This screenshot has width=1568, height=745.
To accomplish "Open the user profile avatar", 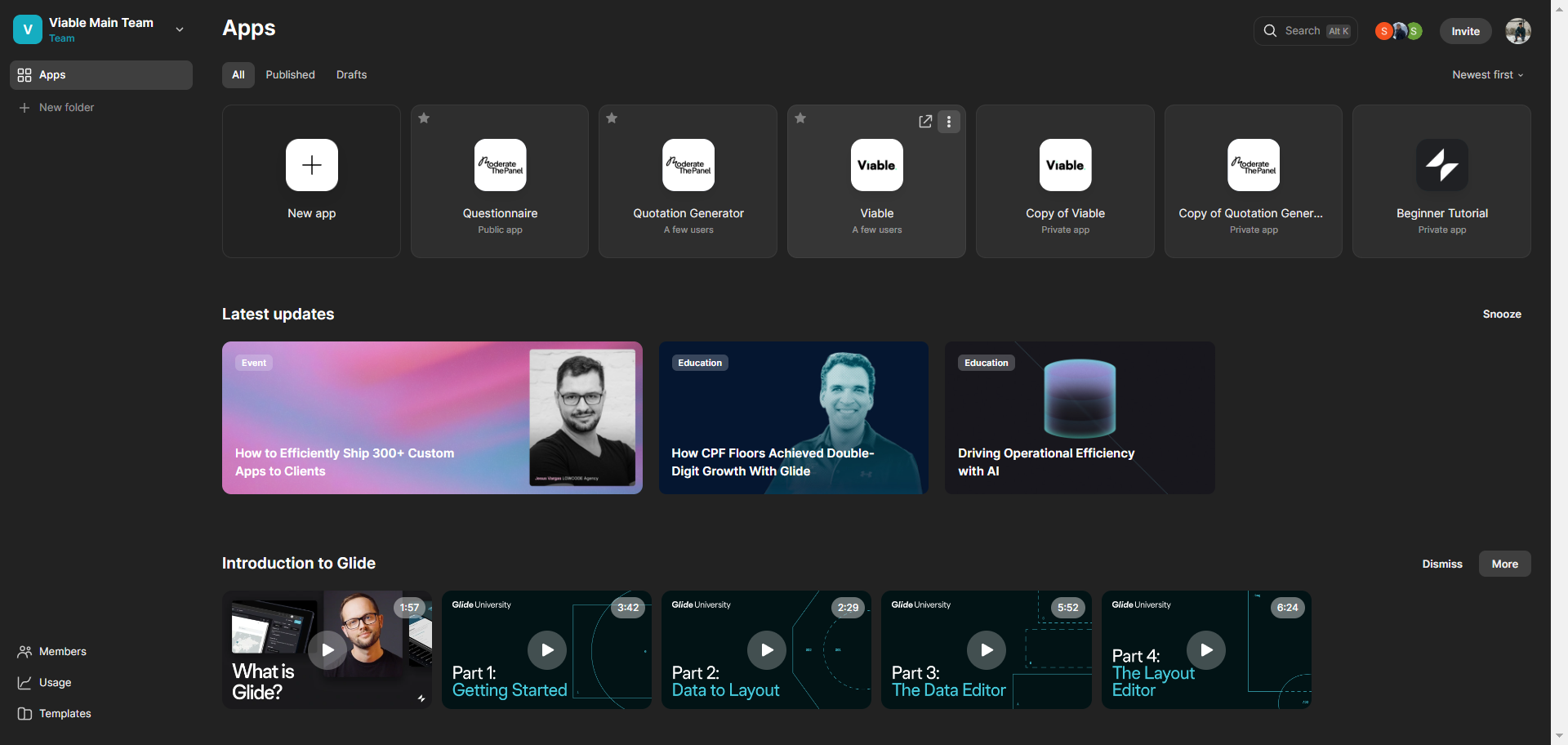I will [1518, 31].
